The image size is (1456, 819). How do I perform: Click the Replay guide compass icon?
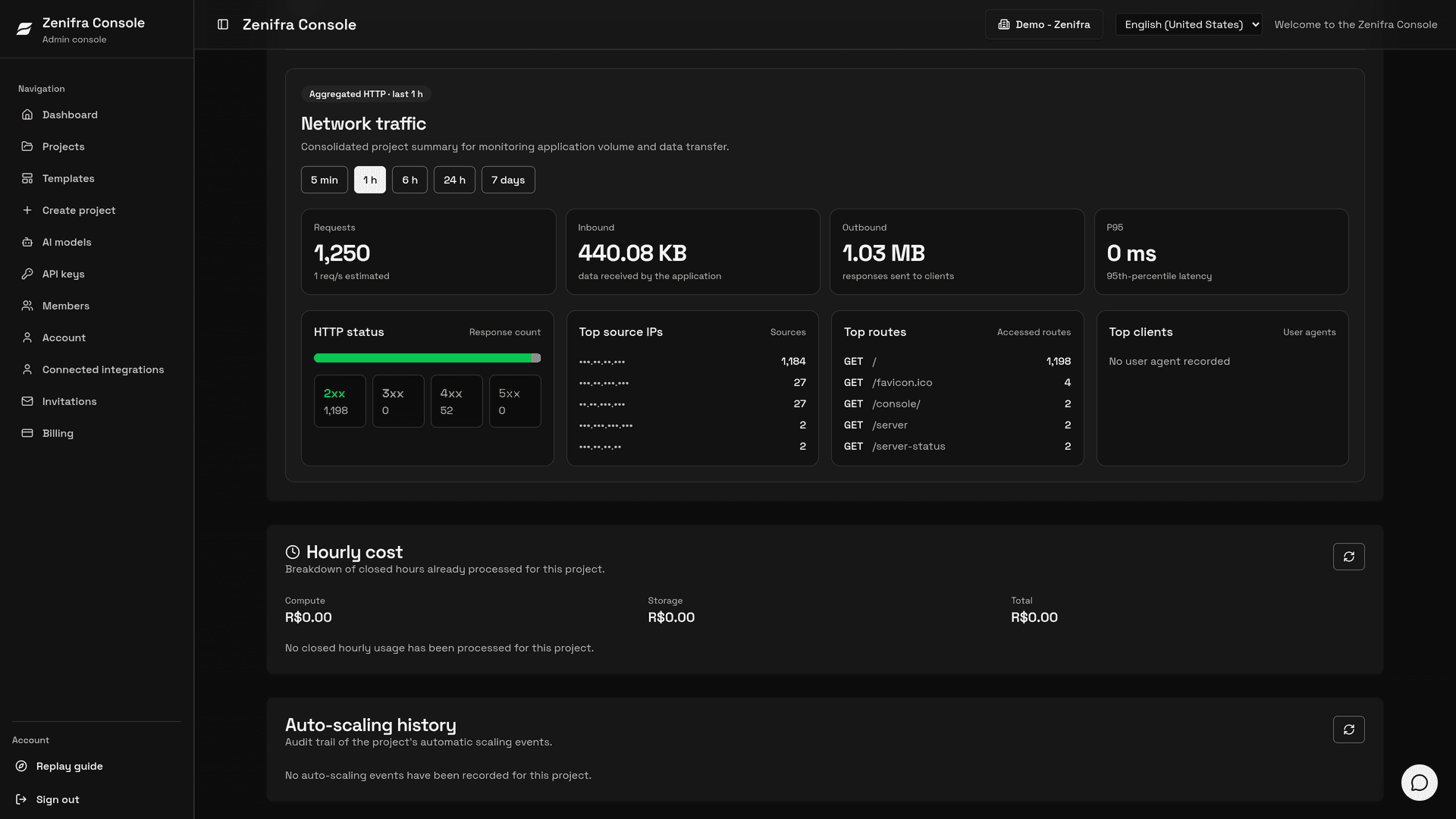[21, 766]
